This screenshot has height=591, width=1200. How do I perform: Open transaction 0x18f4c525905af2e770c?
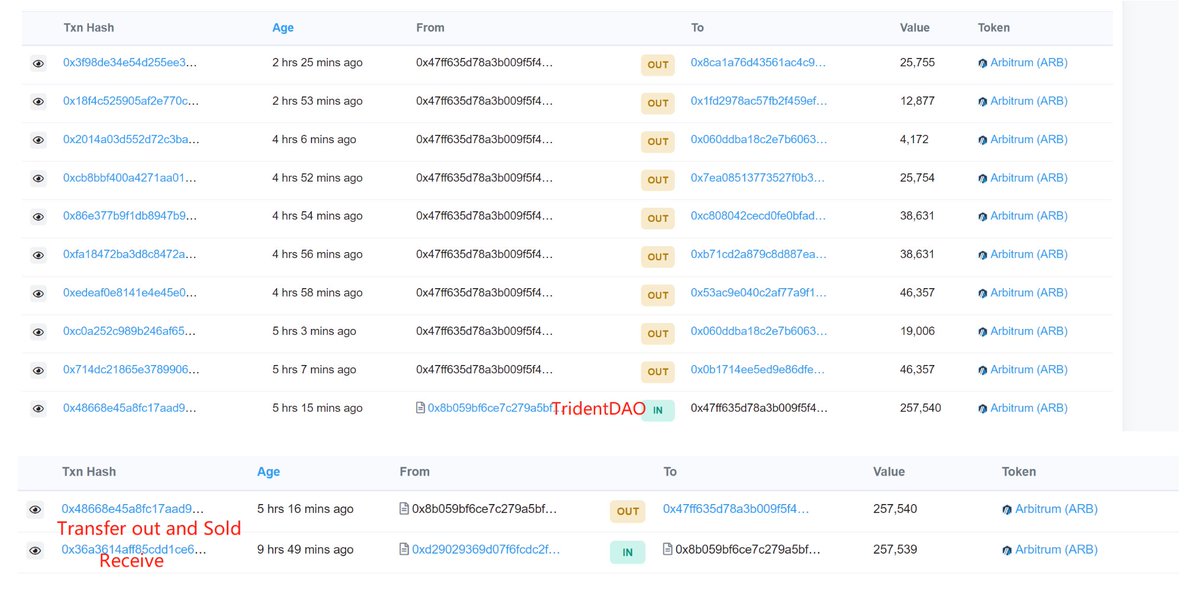(x=130, y=101)
